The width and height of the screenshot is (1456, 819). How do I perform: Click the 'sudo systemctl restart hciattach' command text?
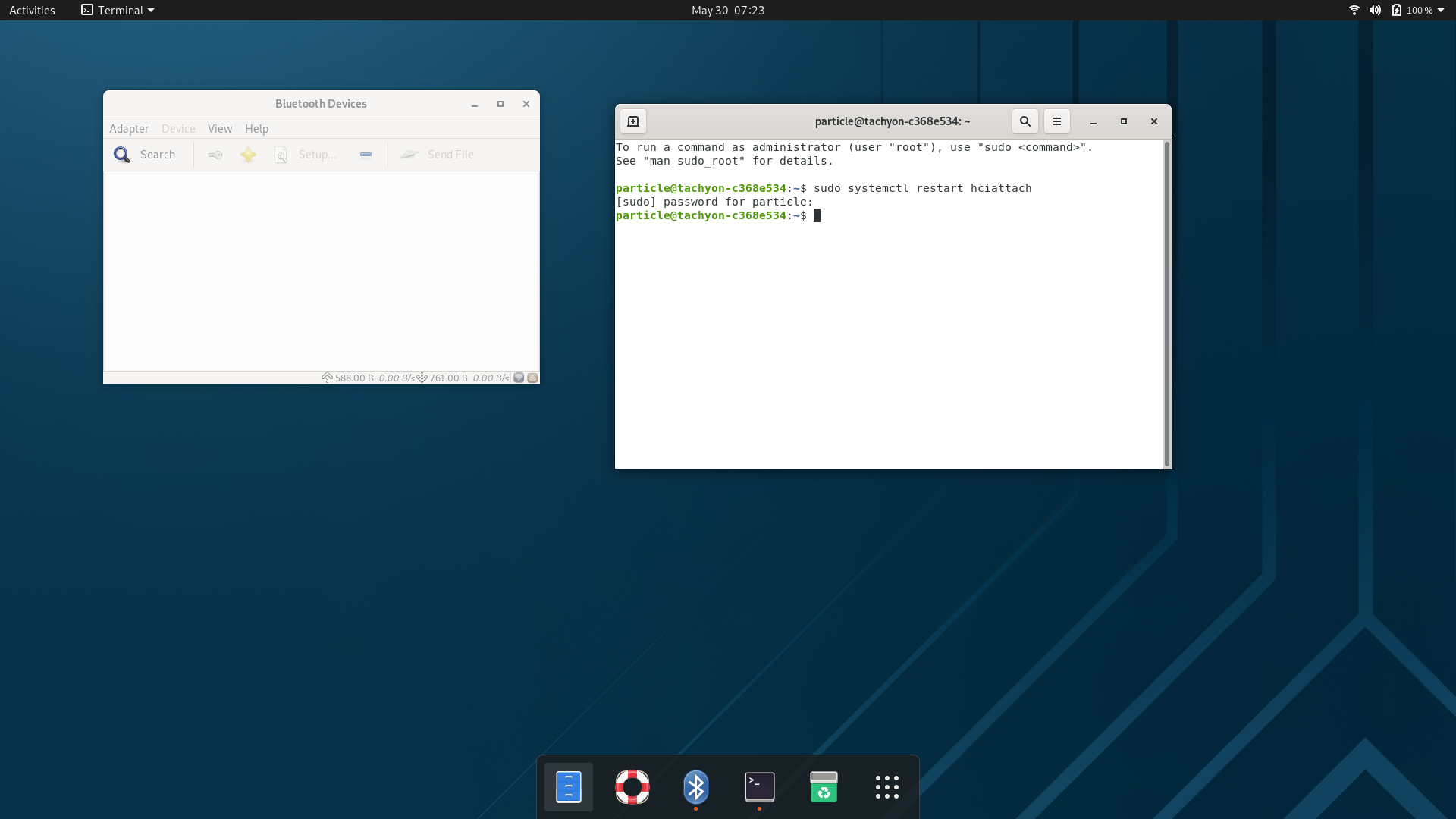(x=922, y=188)
